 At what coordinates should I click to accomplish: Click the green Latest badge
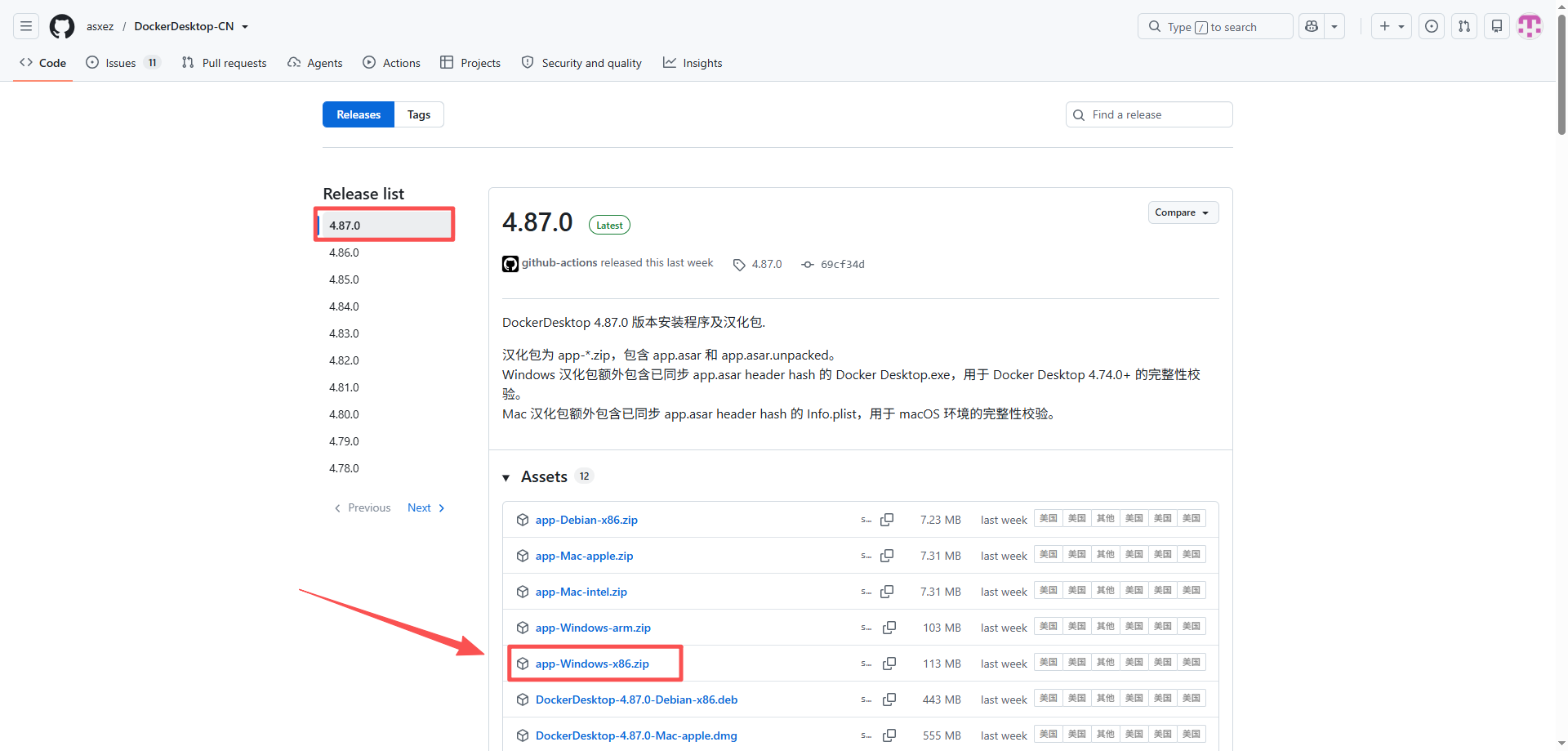609,225
